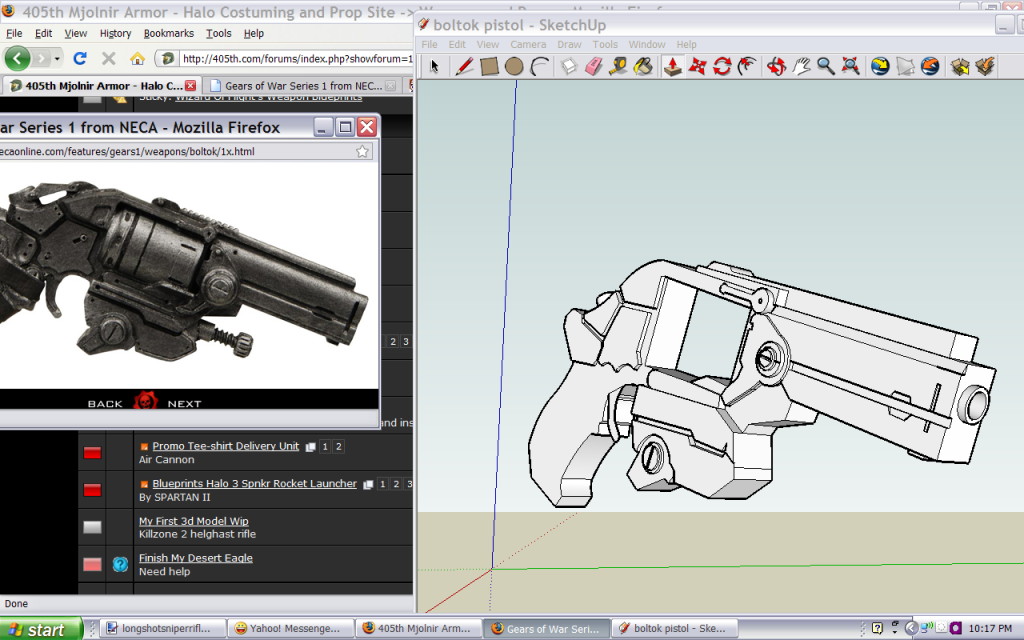This screenshot has height=640, width=1024.
Task: Open the Firefox Tools menu
Action: pos(219,33)
